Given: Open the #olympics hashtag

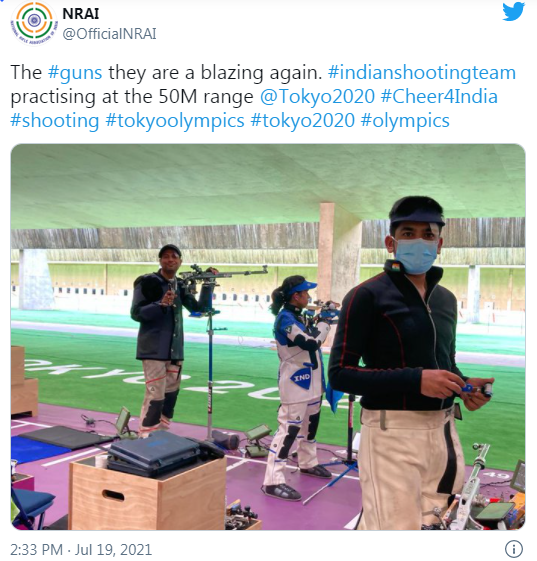Looking at the screenshot, I should point(405,121).
